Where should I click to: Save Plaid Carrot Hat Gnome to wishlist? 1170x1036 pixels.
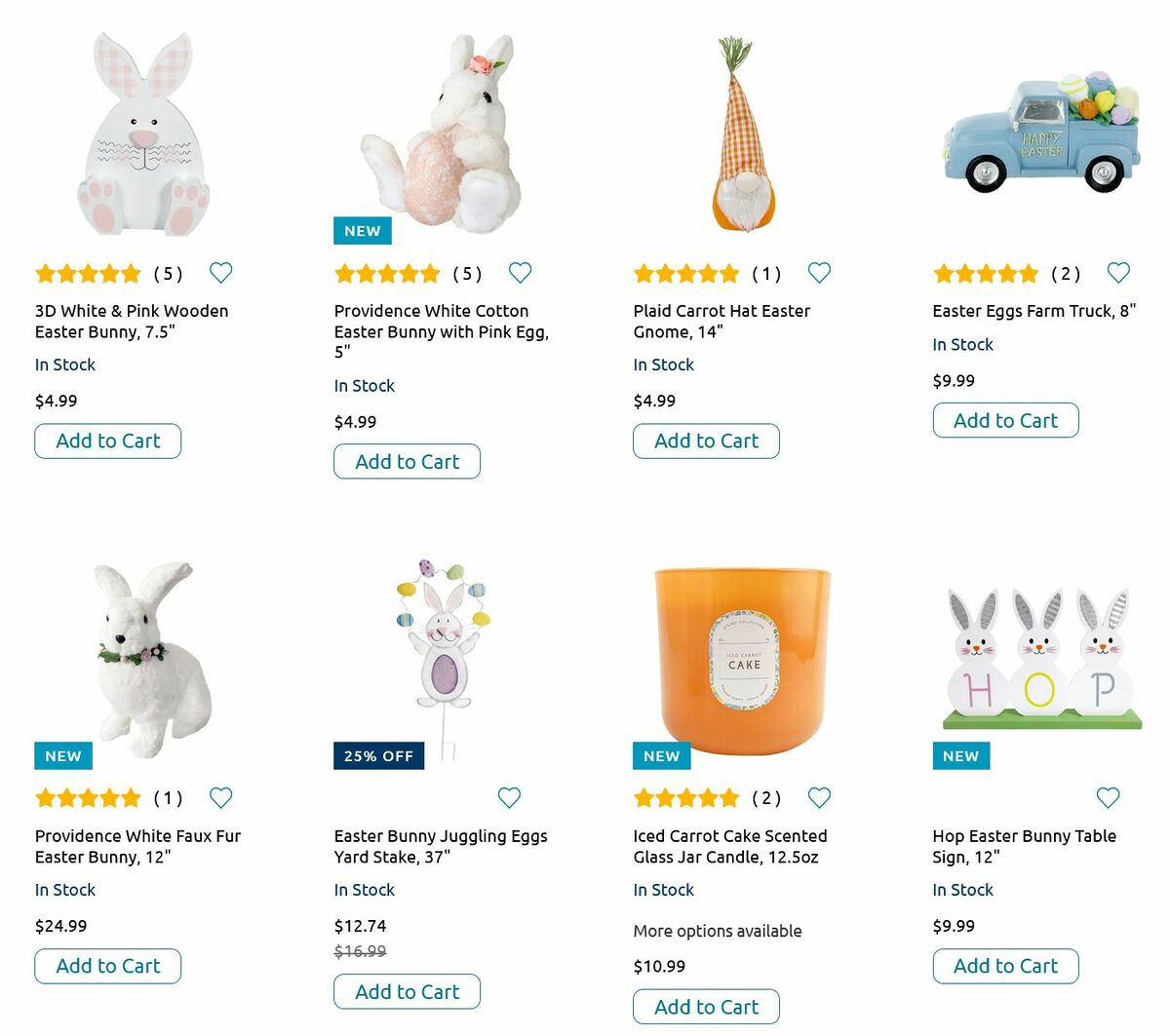click(x=820, y=273)
